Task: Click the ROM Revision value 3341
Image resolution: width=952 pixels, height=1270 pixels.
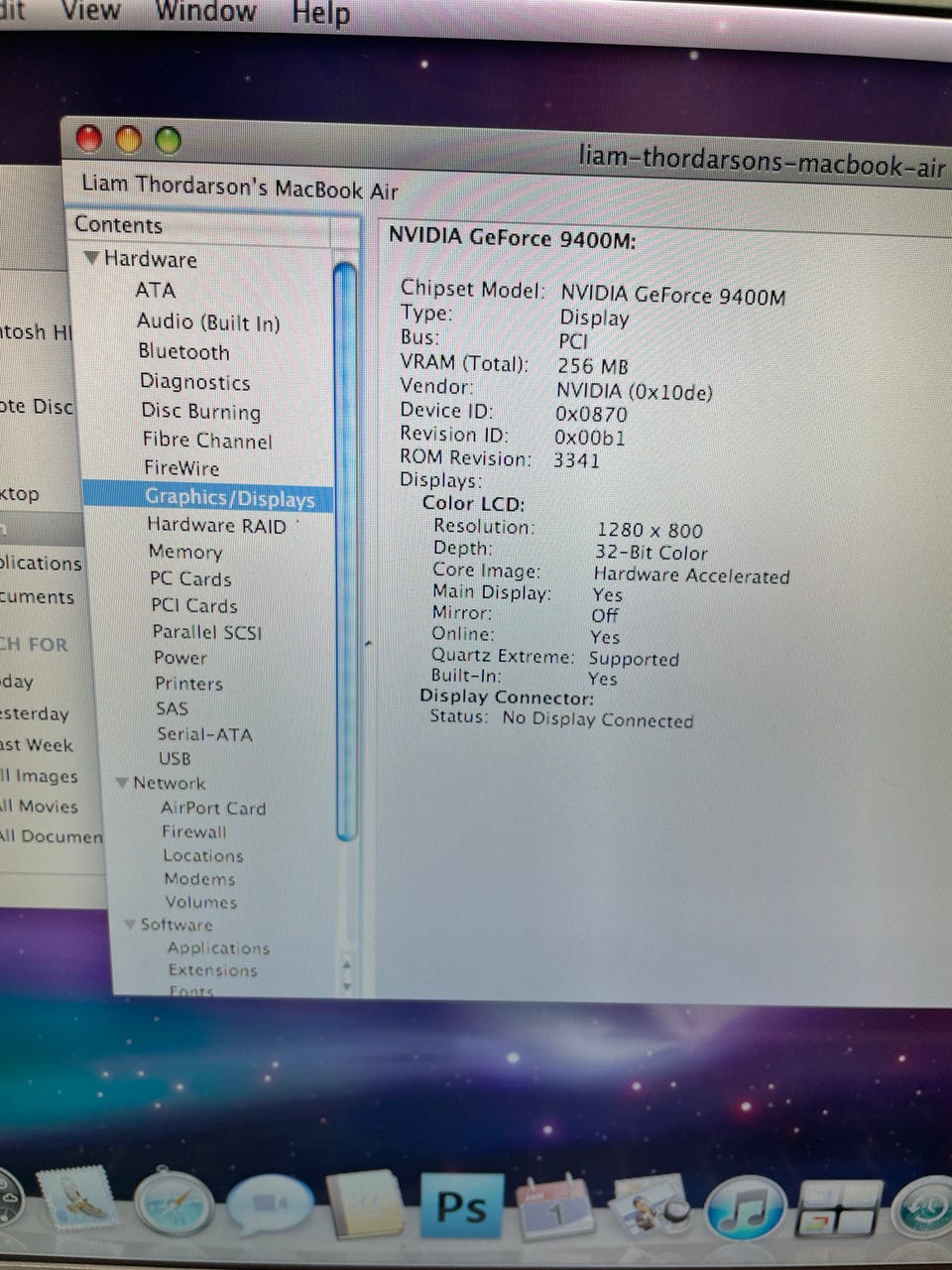Action: click(576, 459)
